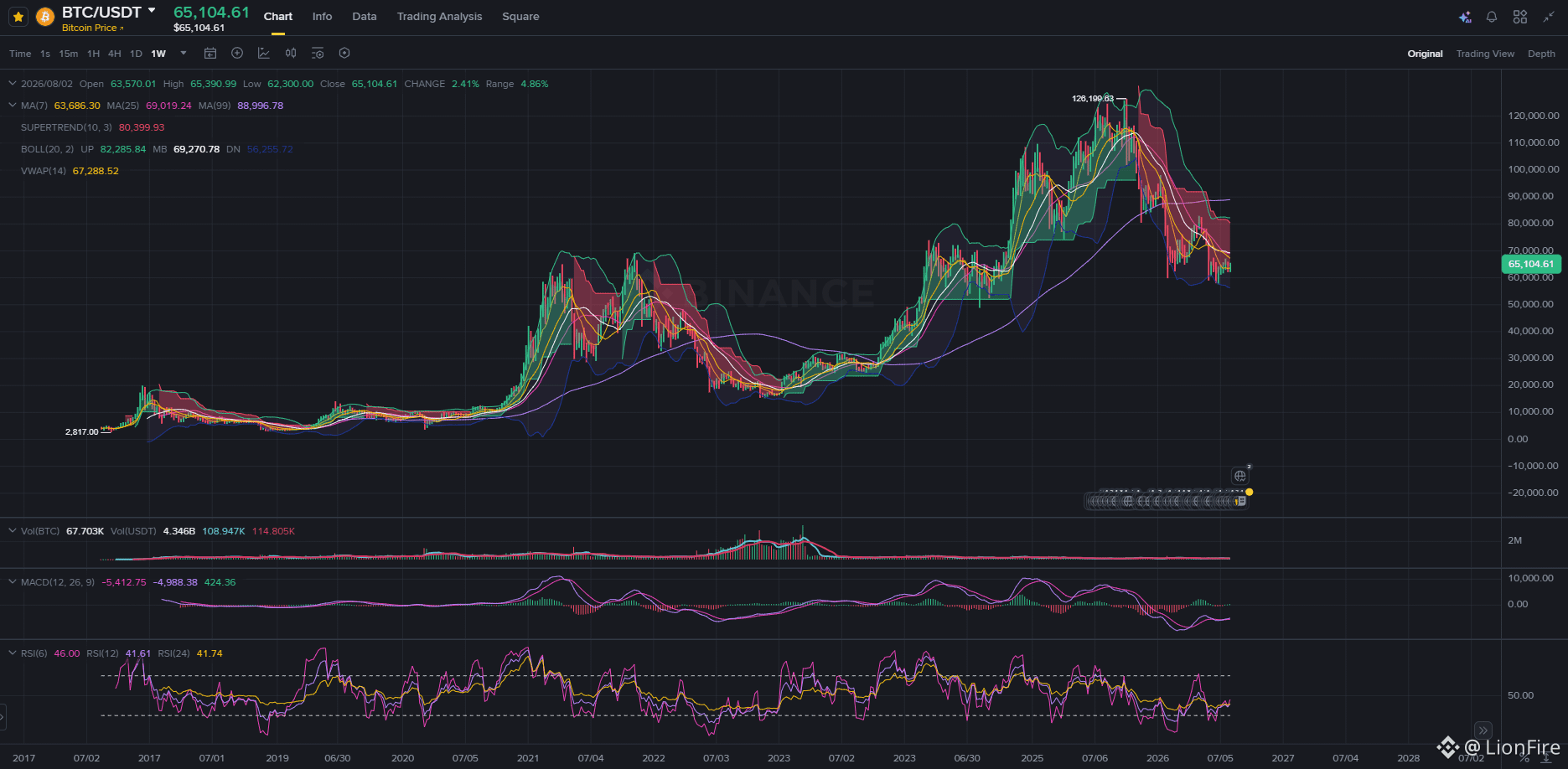Collapse the Vol(BTC) panel chevron
This screenshot has width=1568, height=769.
(x=13, y=531)
